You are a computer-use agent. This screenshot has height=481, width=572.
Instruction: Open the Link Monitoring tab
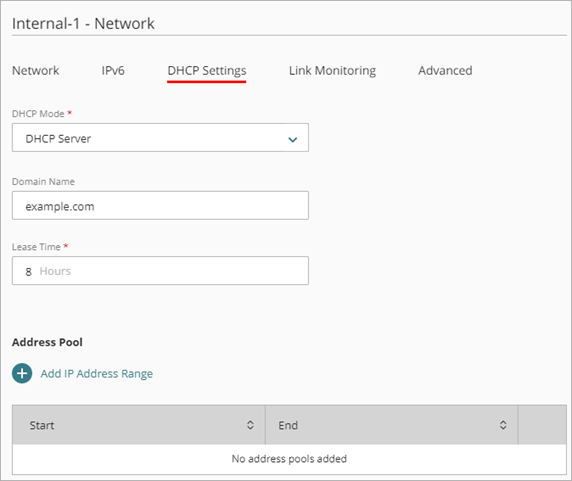click(x=332, y=70)
